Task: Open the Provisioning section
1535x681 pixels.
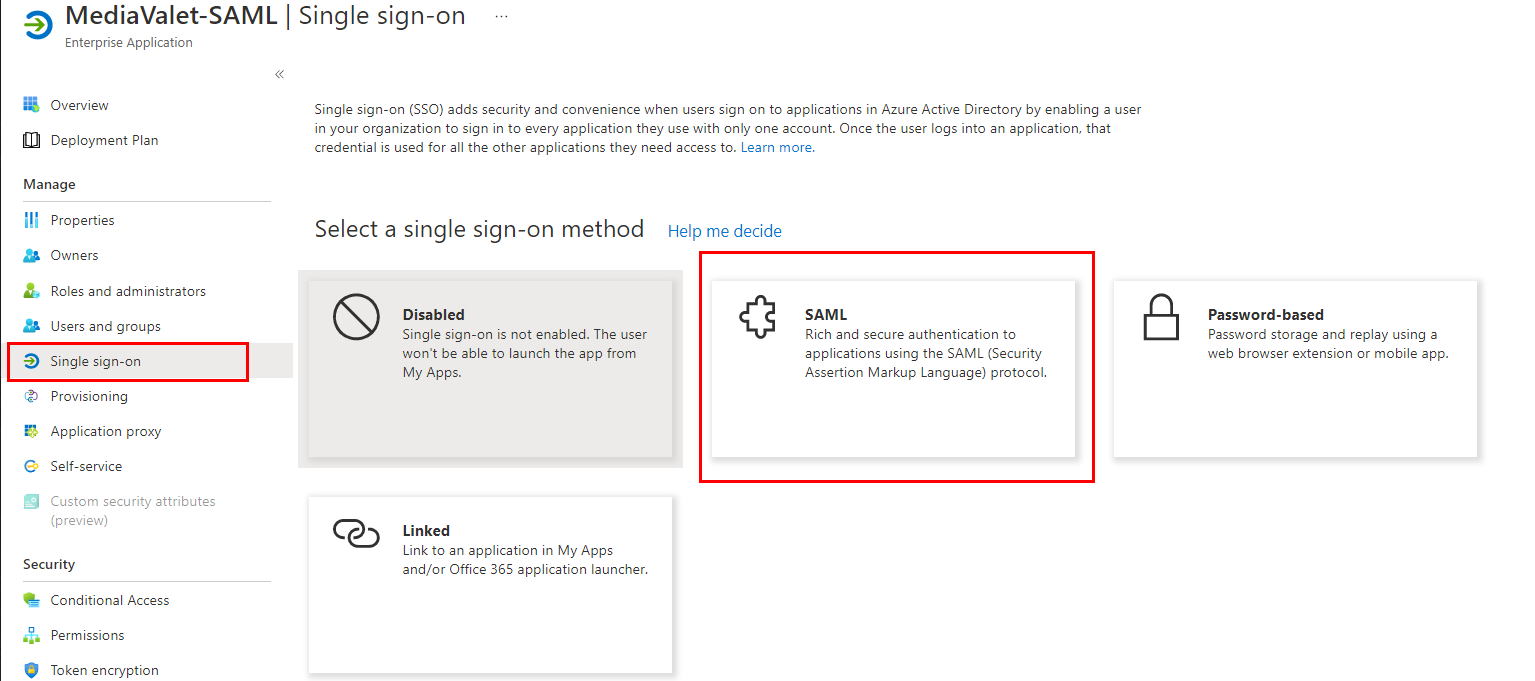Action: tap(87, 396)
